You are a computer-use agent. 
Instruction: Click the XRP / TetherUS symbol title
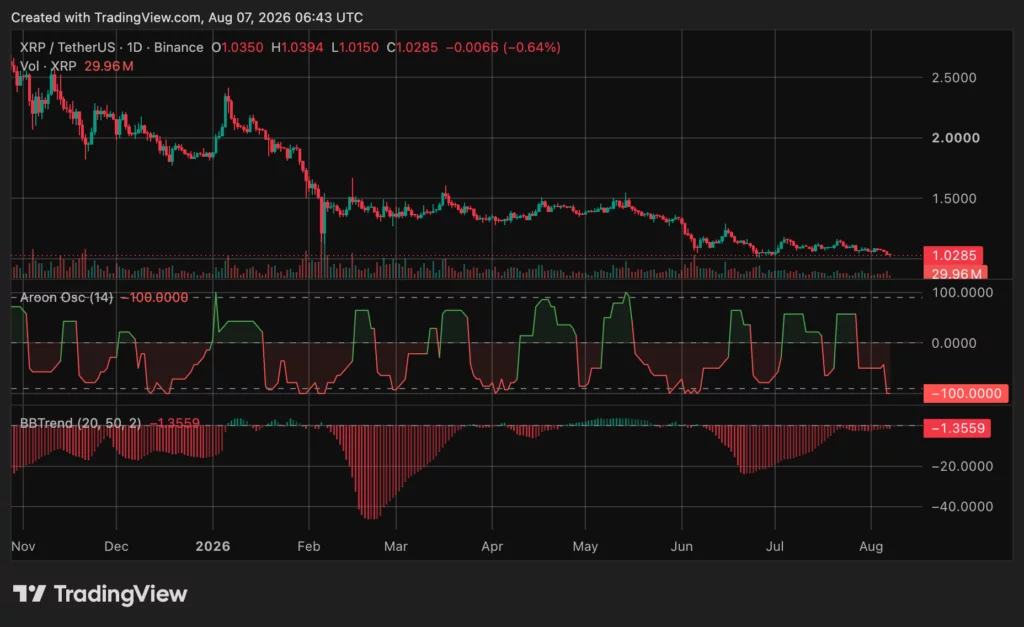click(x=67, y=48)
